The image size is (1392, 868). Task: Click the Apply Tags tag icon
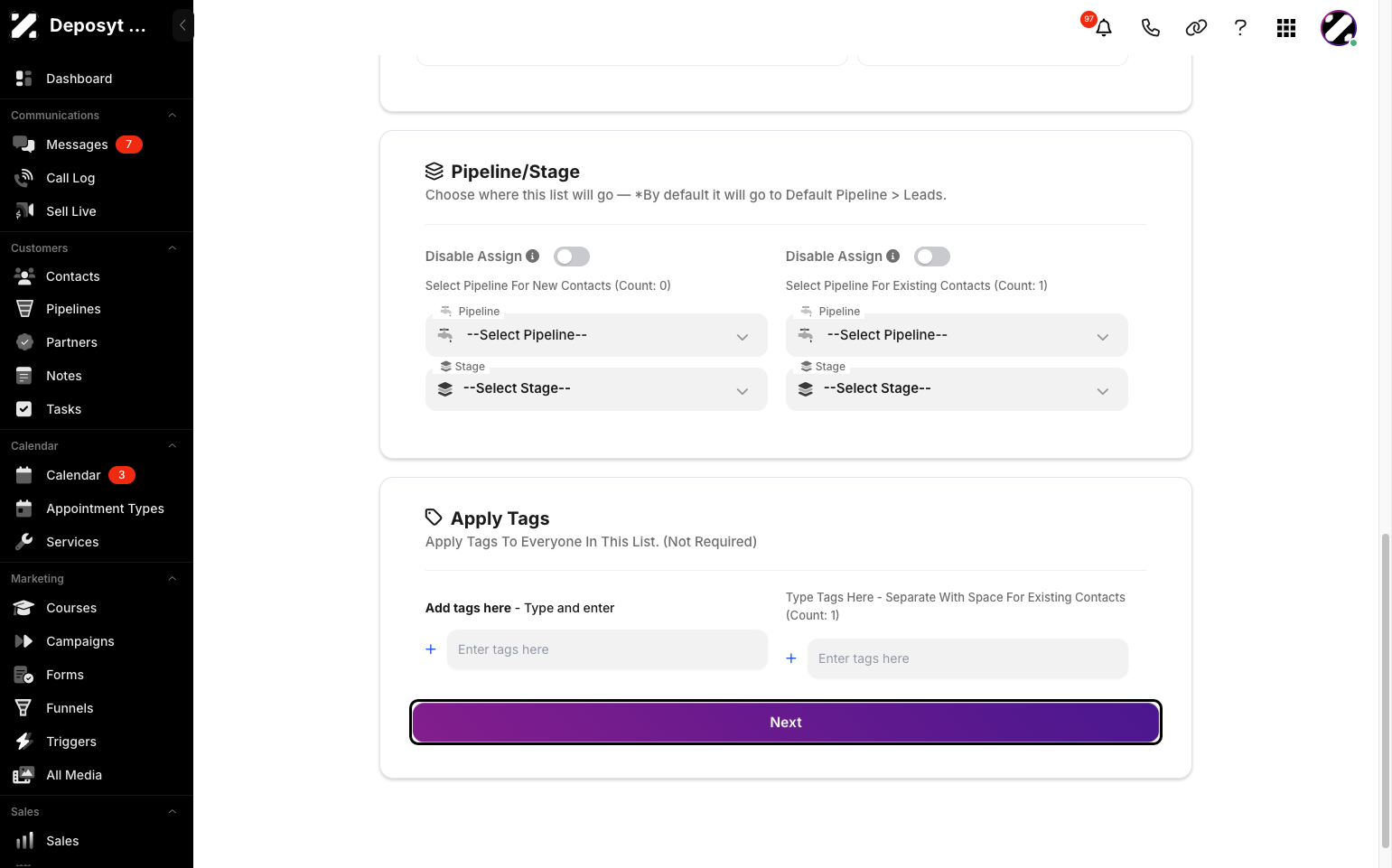point(434,518)
